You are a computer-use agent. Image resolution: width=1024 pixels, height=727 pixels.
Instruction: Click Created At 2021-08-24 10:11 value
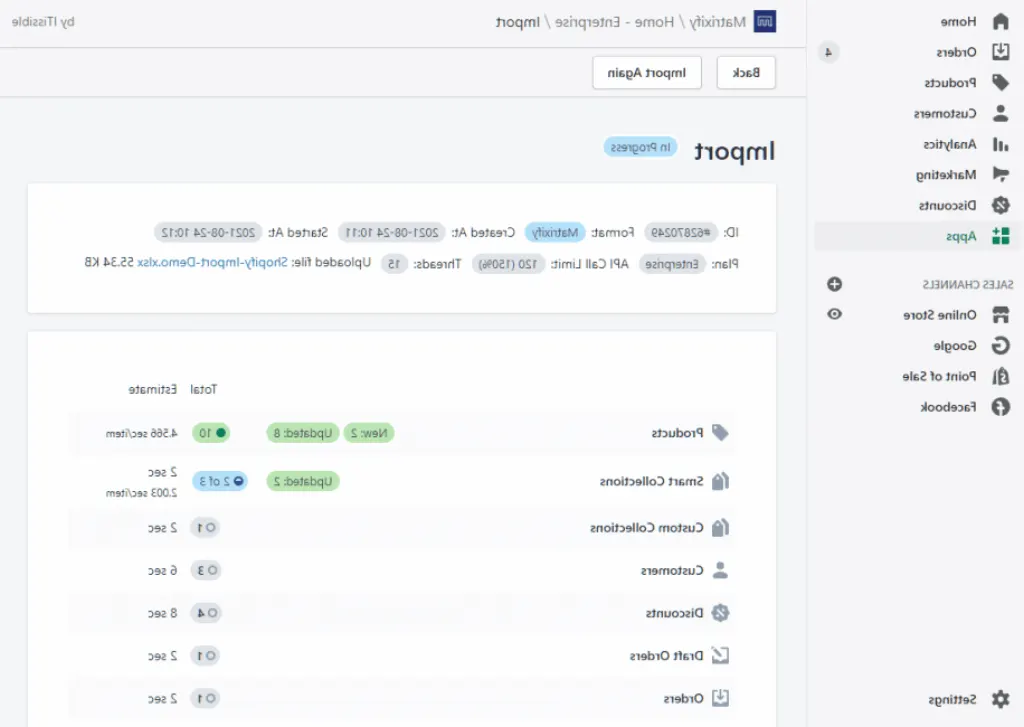pos(392,233)
